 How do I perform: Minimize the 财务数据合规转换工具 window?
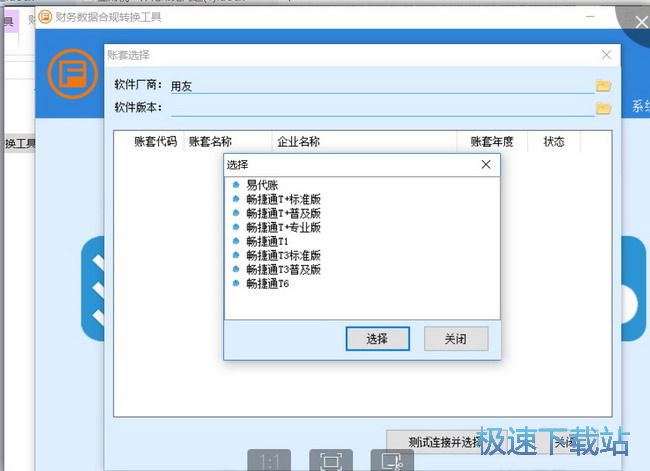590,17
